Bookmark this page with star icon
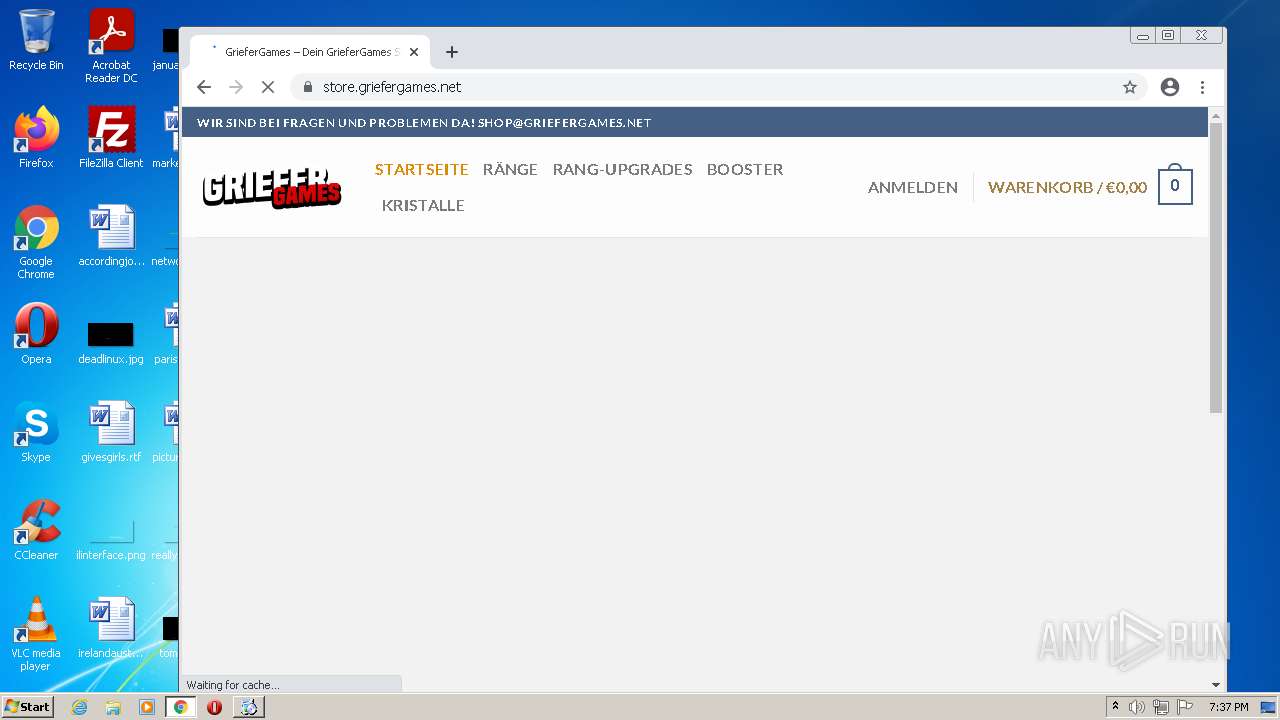 [1130, 87]
